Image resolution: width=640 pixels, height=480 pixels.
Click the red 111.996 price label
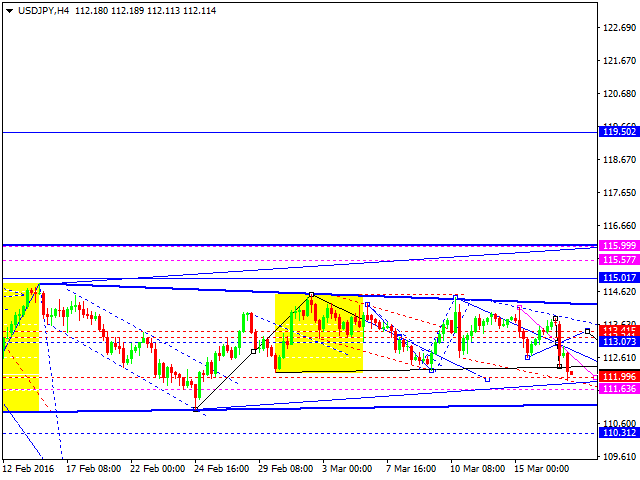[x=616, y=376]
